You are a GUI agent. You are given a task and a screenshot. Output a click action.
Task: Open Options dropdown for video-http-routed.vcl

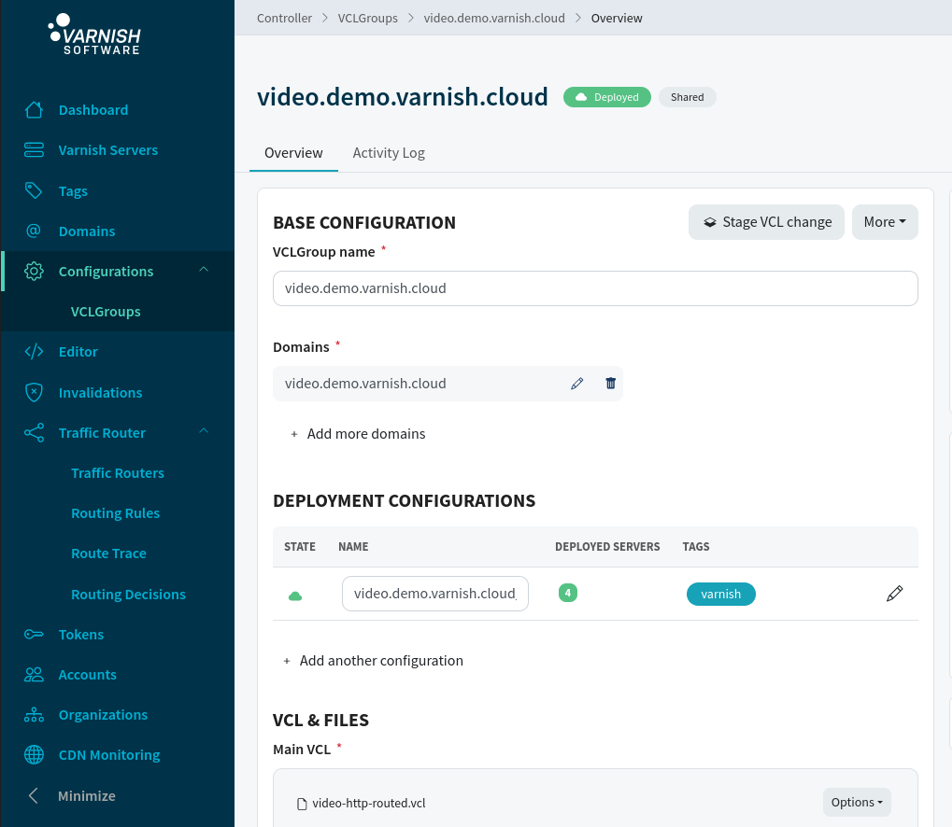(856, 802)
